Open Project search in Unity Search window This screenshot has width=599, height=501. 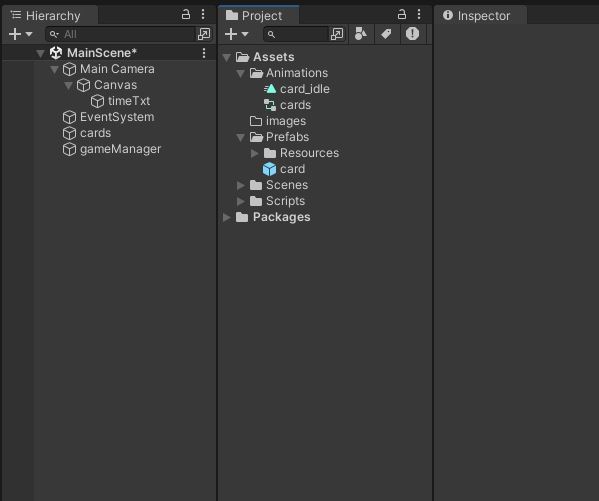click(337, 34)
